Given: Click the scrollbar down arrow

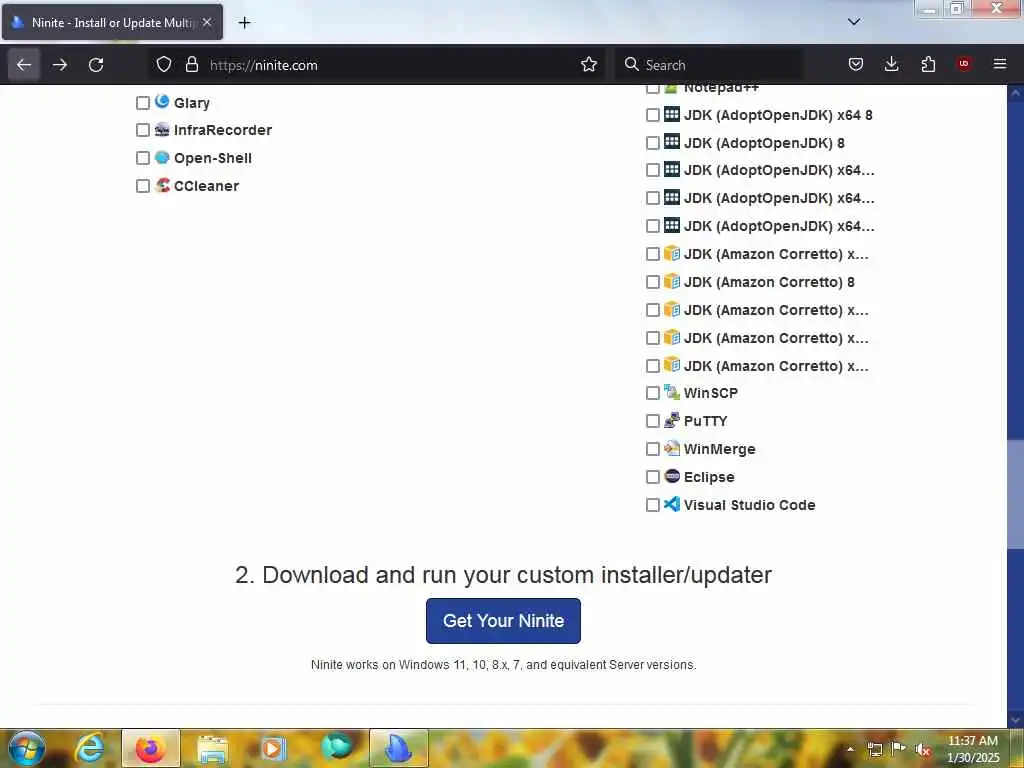Looking at the screenshot, I should coord(1016,720).
